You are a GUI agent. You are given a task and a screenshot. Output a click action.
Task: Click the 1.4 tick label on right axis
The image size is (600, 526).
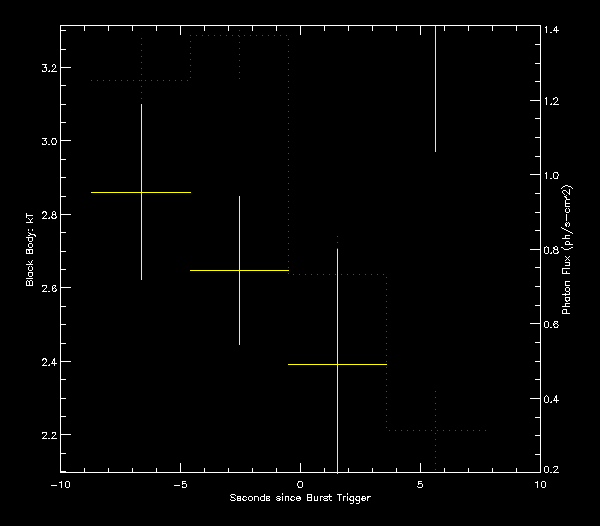(553, 31)
